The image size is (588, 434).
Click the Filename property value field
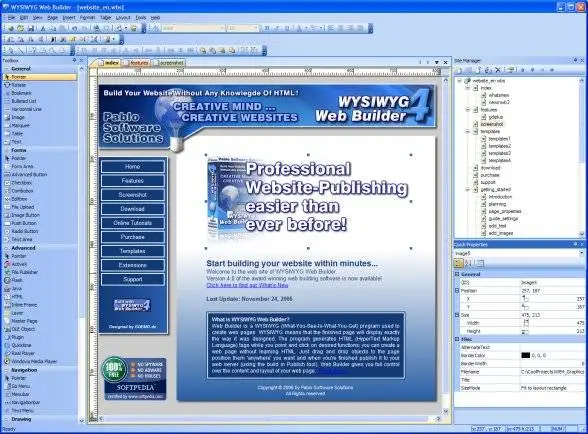tap(552, 372)
